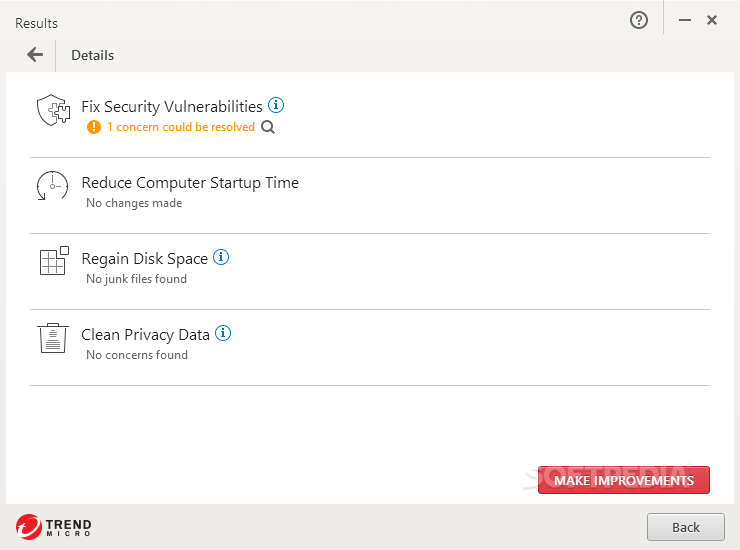Click the orange warning exclamation icon
Screen dimensions: 740x550
click(94, 127)
